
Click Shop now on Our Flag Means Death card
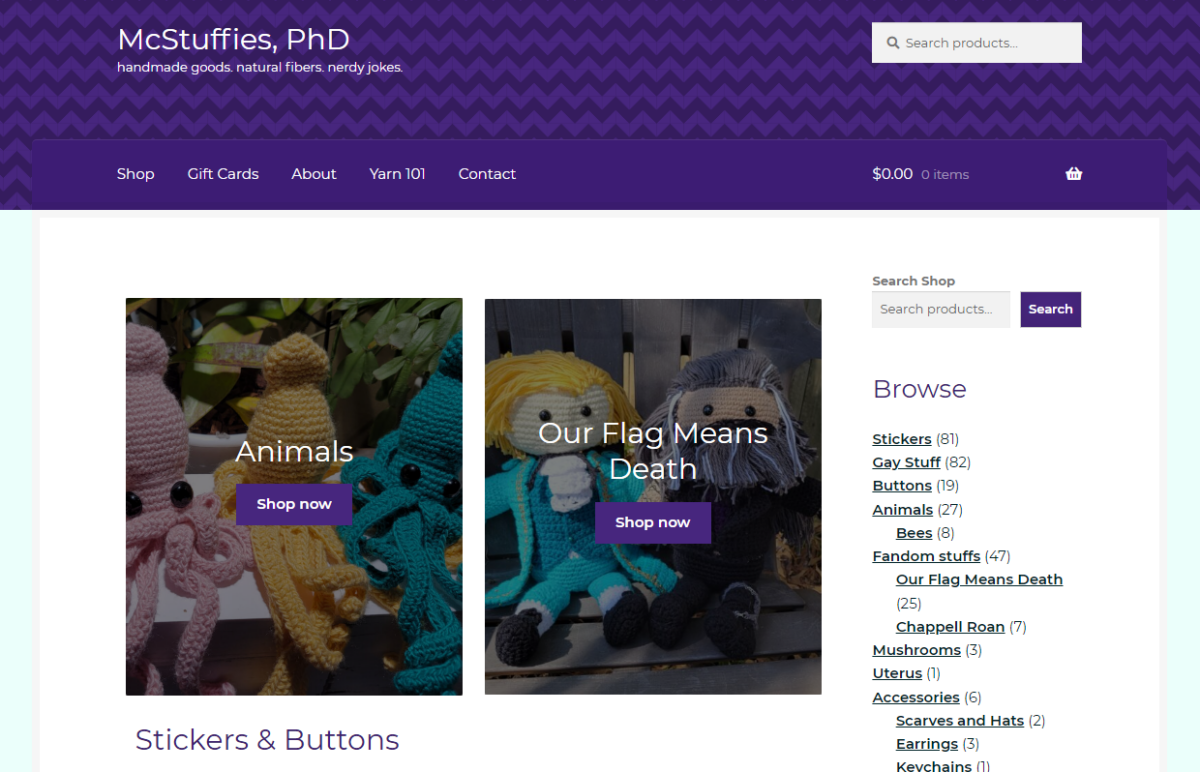[x=653, y=522]
